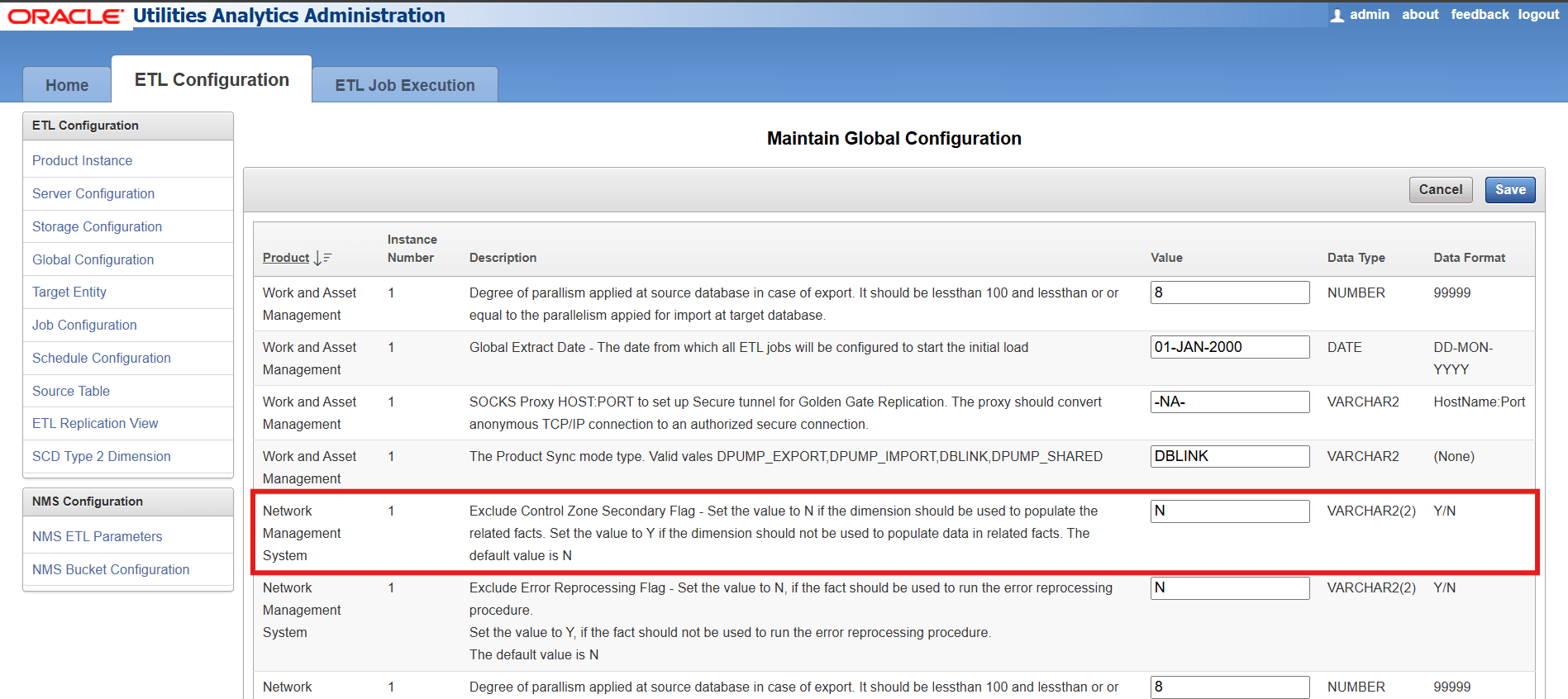Click the Data Format column header
The width and height of the screenshot is (1568, 699).
click(1469, 258)
